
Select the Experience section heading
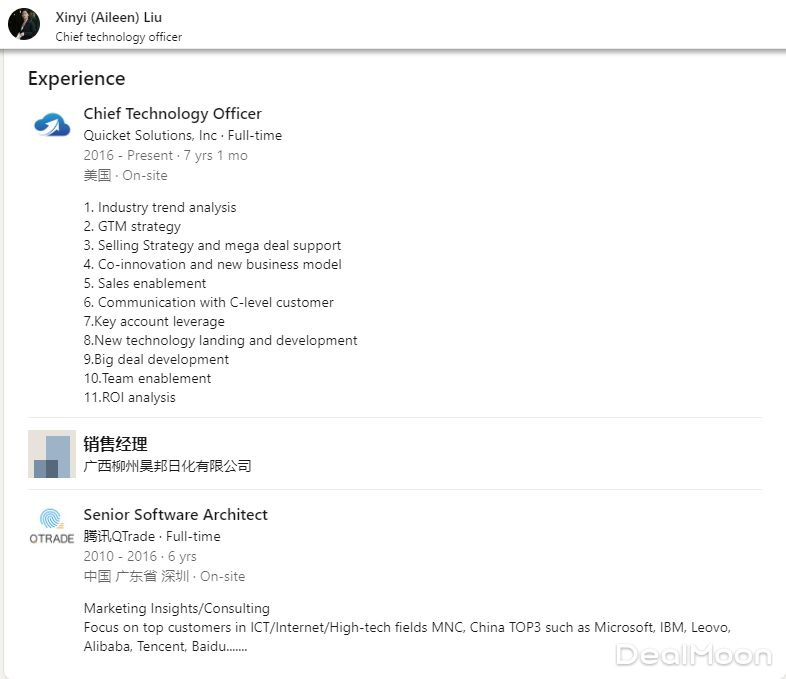[76, 79]
